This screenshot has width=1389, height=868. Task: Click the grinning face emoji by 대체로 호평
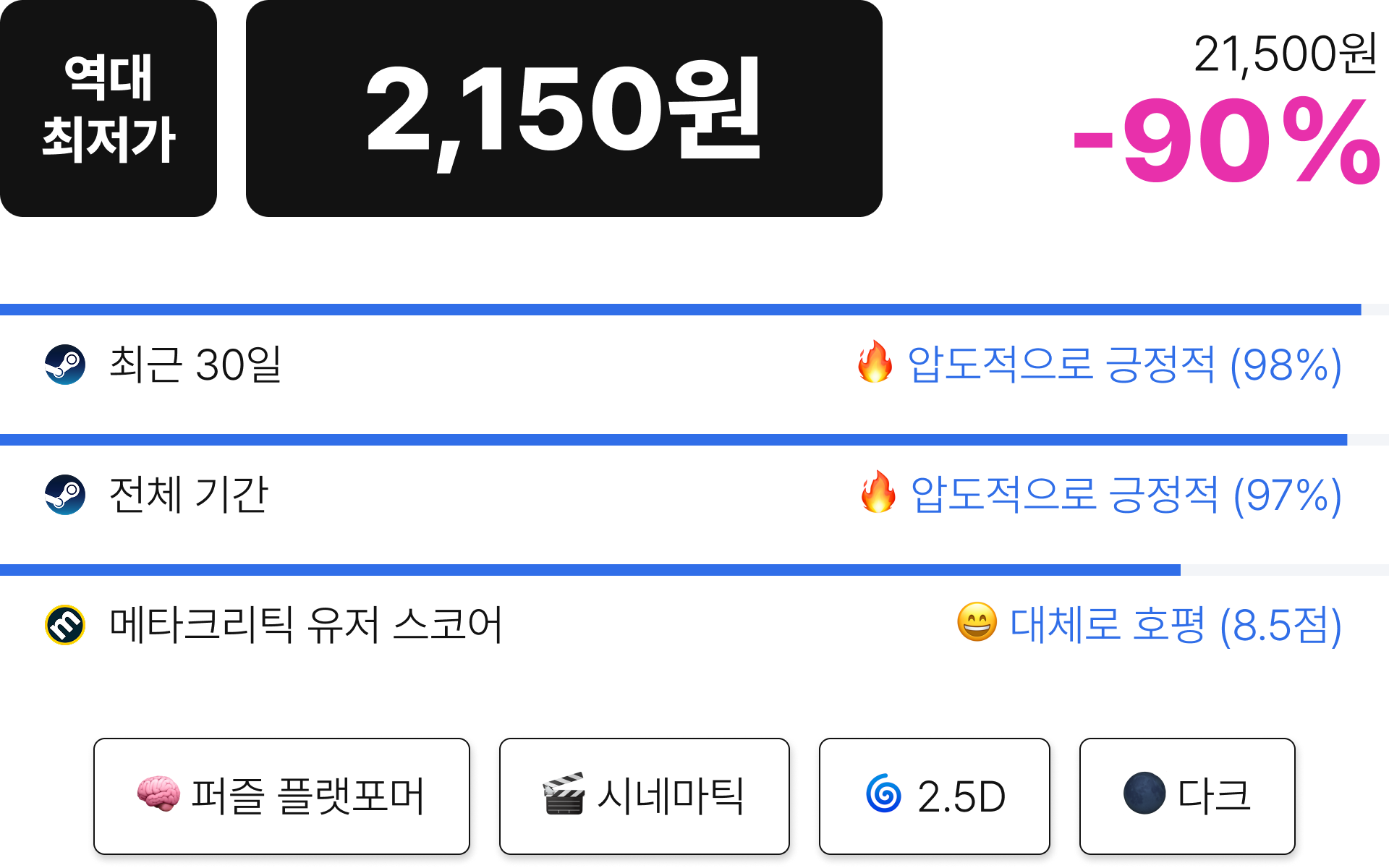tap(977, 622)
